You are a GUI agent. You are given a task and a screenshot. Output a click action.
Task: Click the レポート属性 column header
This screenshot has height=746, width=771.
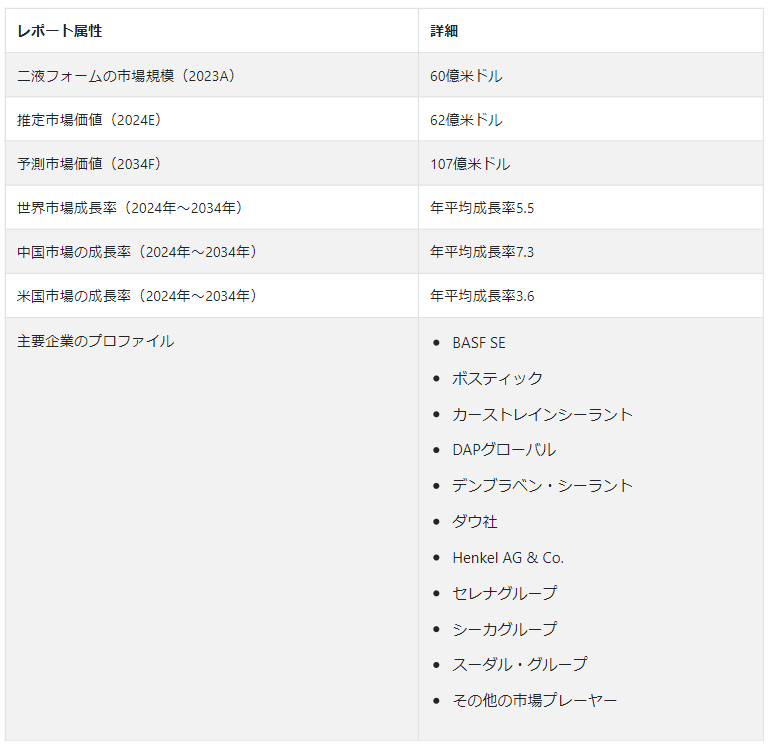point(60,31)
